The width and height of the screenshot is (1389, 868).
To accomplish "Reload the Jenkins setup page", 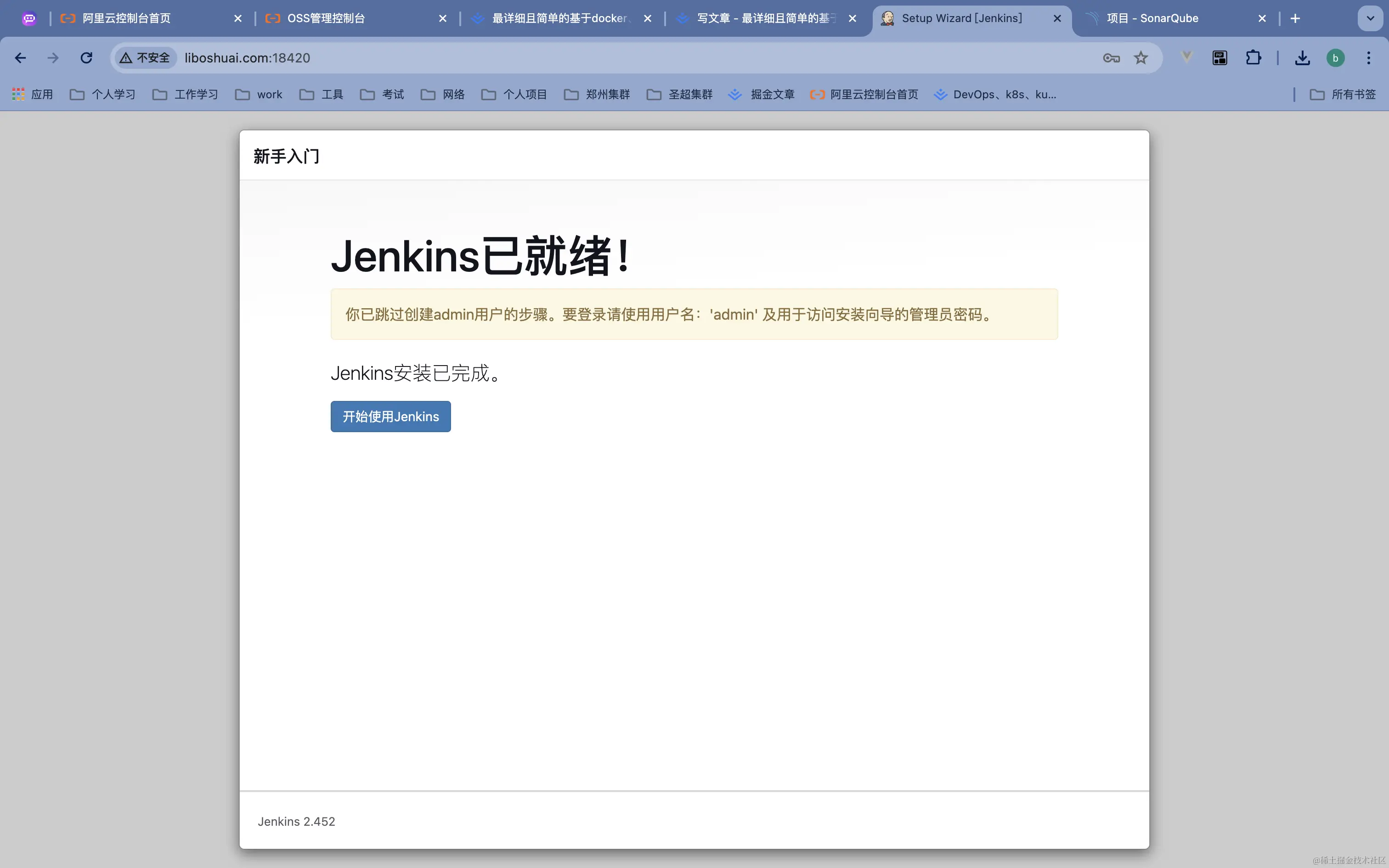I will pos(86,58).
